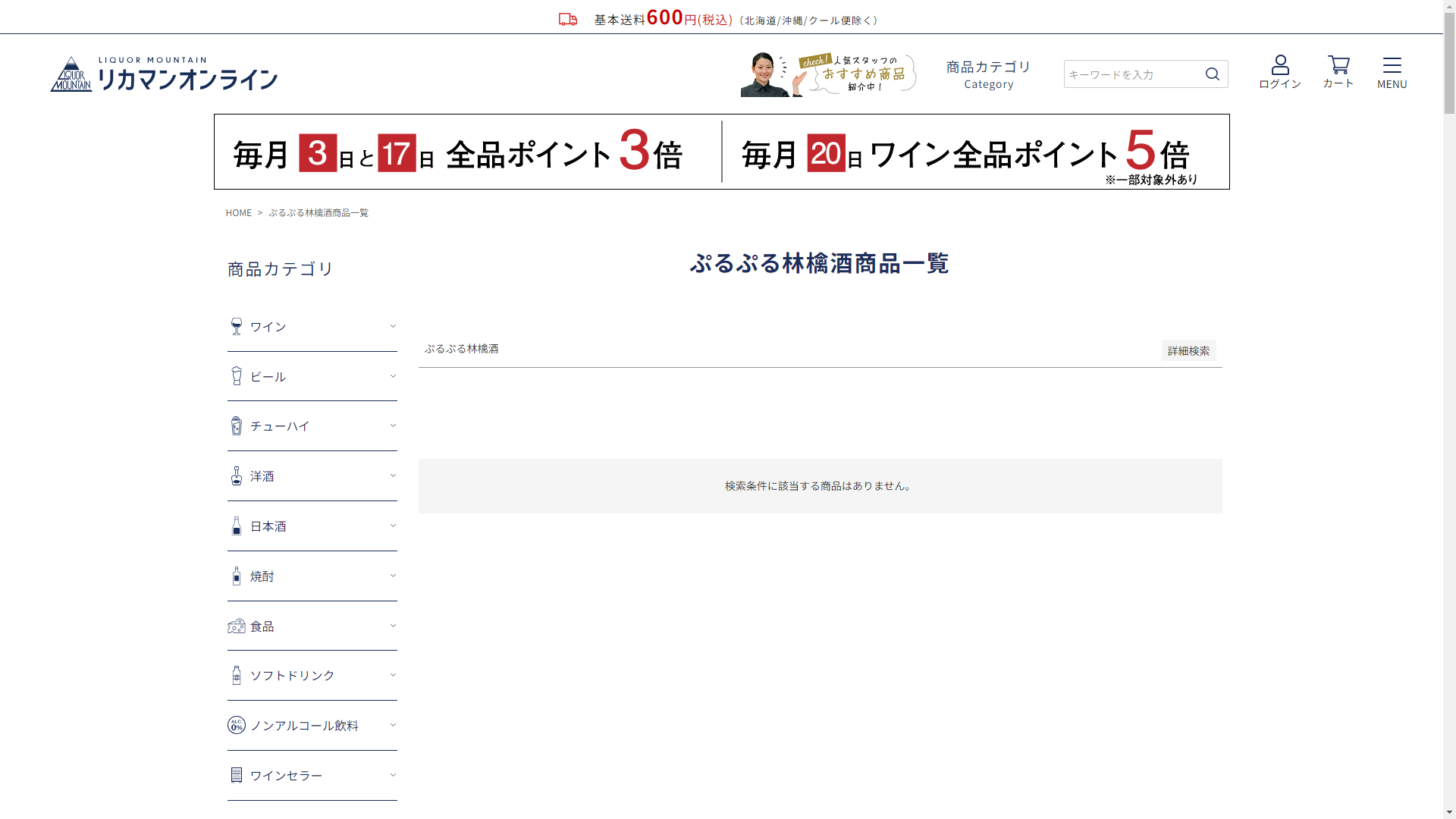1456x819 pixels.
Task: Open the shopping cart icon
Action: pos(1338,65)
